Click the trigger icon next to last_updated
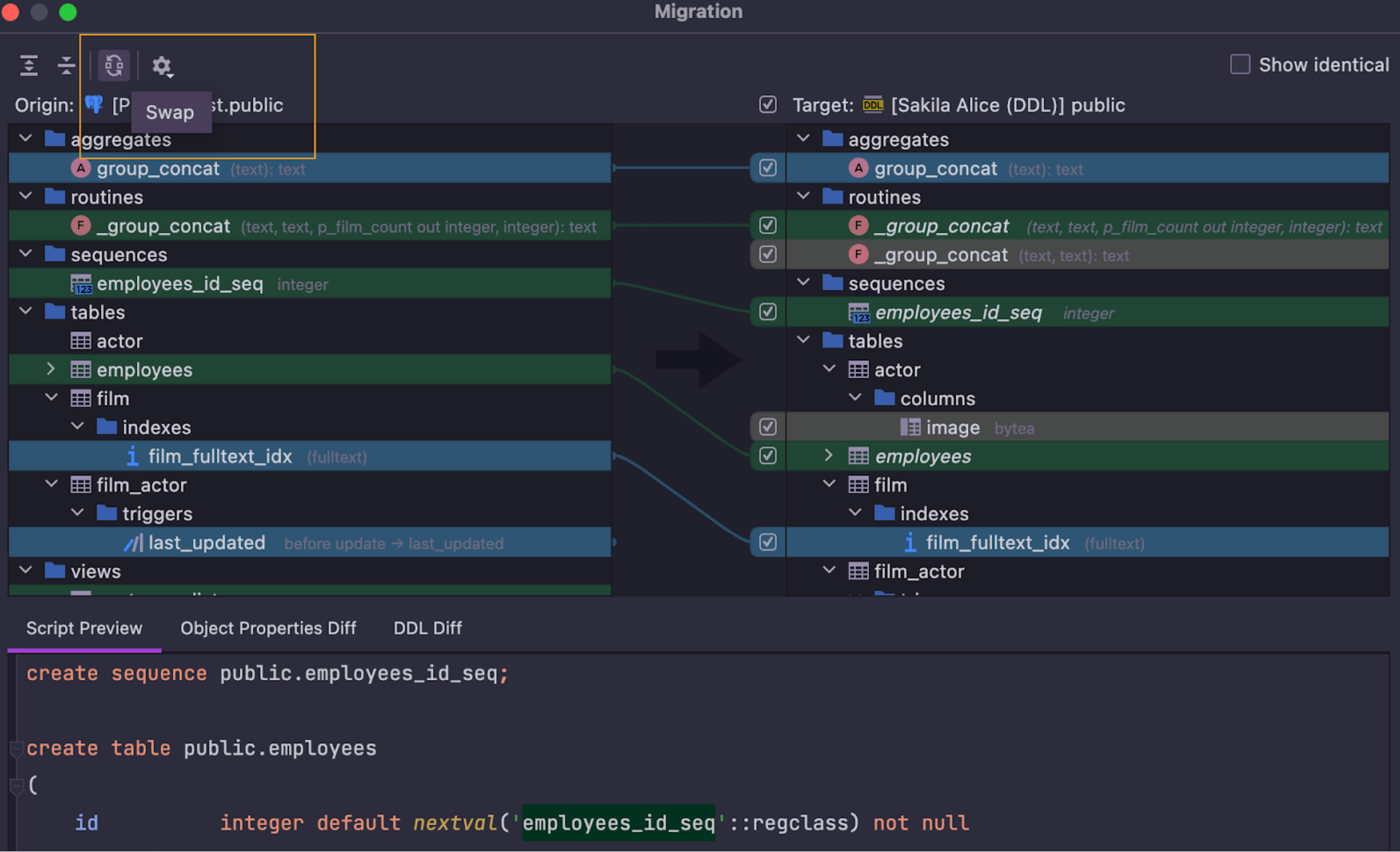Viewport: 1400px width, 852px height. click(133, 543)
